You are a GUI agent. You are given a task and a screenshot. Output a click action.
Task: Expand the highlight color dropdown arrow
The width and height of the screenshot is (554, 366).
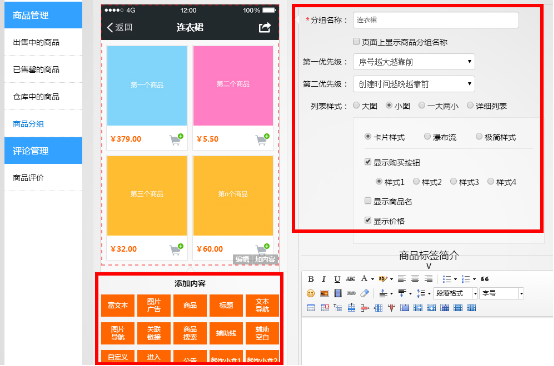coord(391,279)
